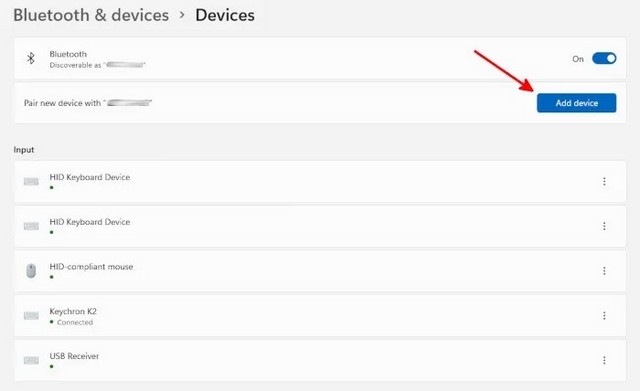The image size is (640, 391).
Task: Click the HID-compliant mouse icon
Action: pyautogui.click(x=31, y=271)
